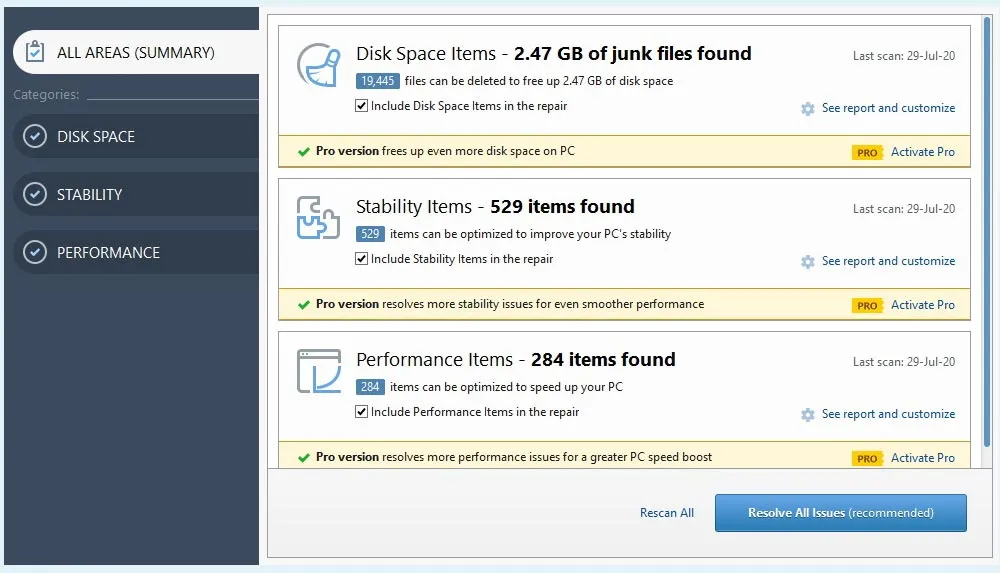This screenshot has width=1000, height=573.
Task: Click 'Pro version resolves more stability issues' text
Action: [x=510, y=304]
